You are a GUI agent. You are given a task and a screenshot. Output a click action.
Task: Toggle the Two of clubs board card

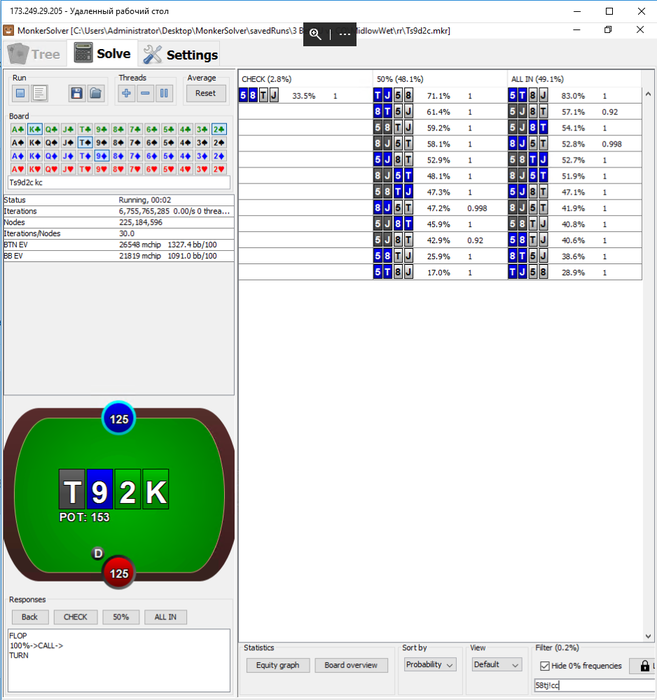point(219,129)
